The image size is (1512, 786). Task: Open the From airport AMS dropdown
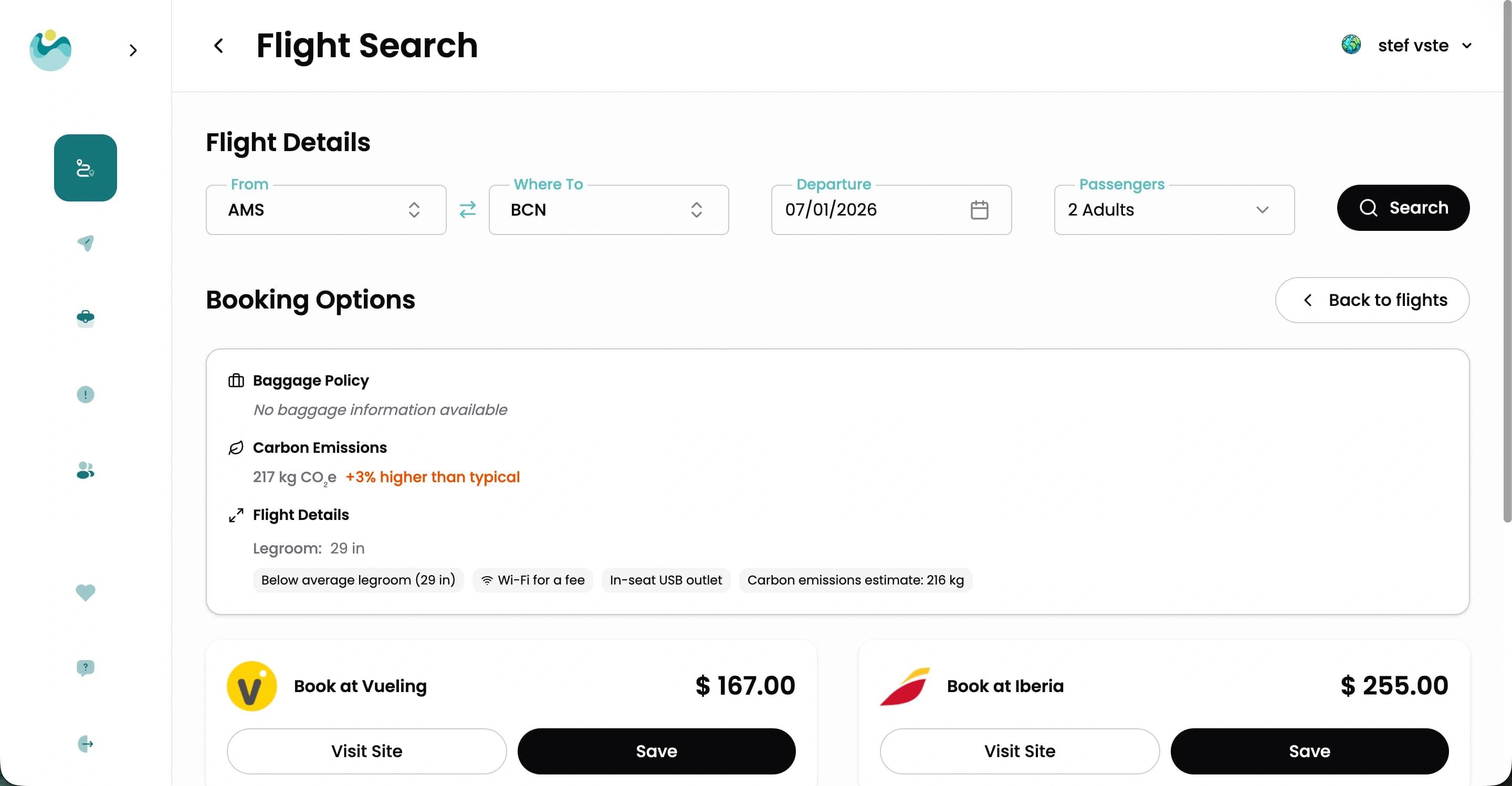pos(325,210)
